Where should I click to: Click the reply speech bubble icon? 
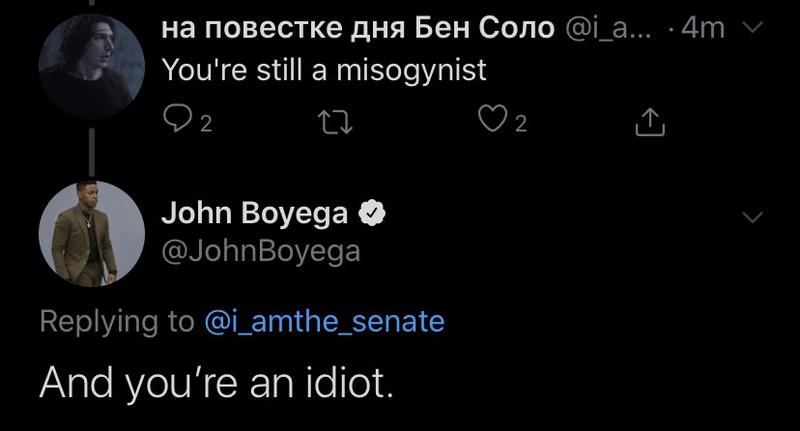(x=176, y=122)
